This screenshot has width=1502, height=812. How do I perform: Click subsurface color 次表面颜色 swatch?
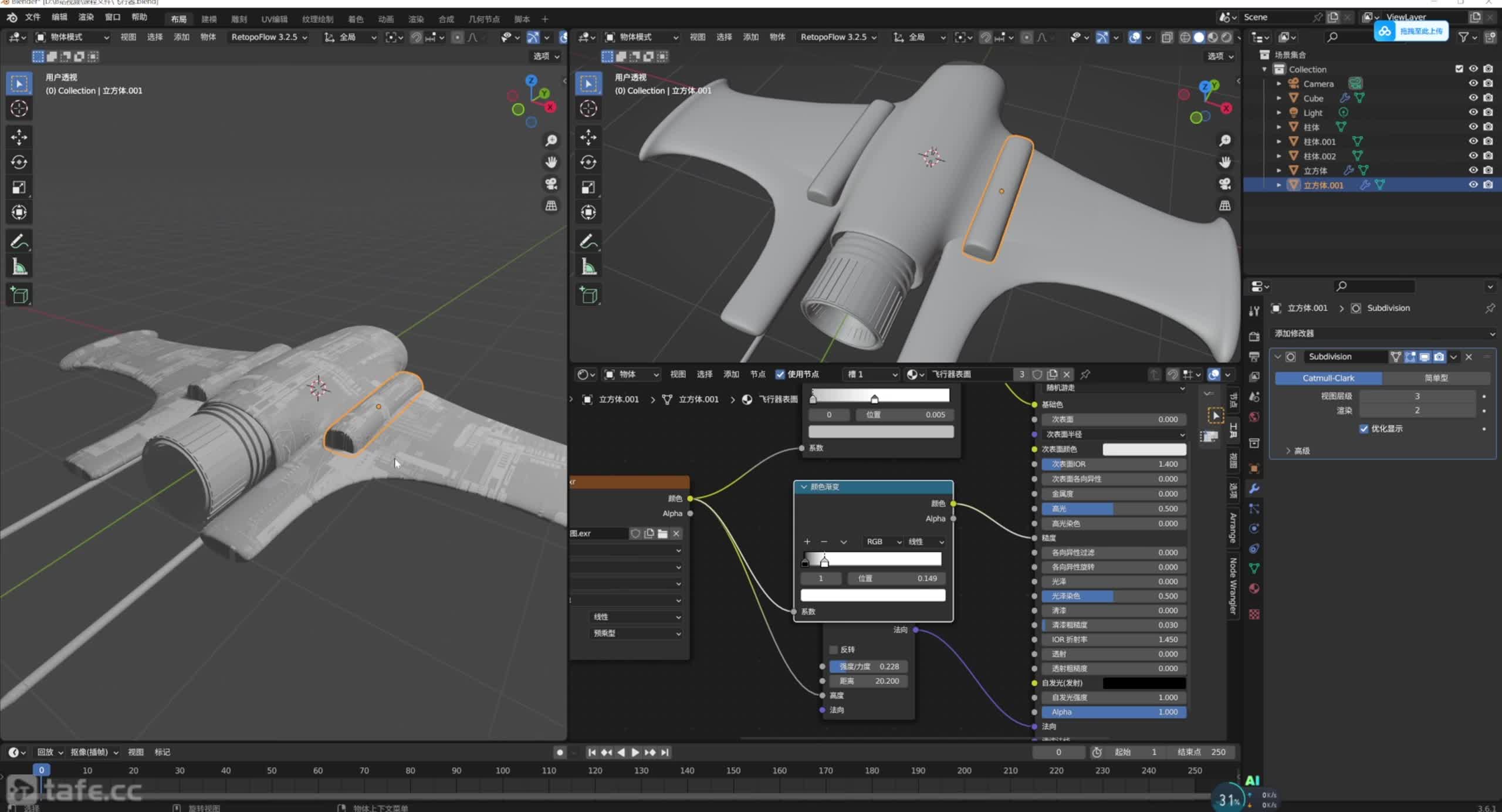click(1144, 449)
